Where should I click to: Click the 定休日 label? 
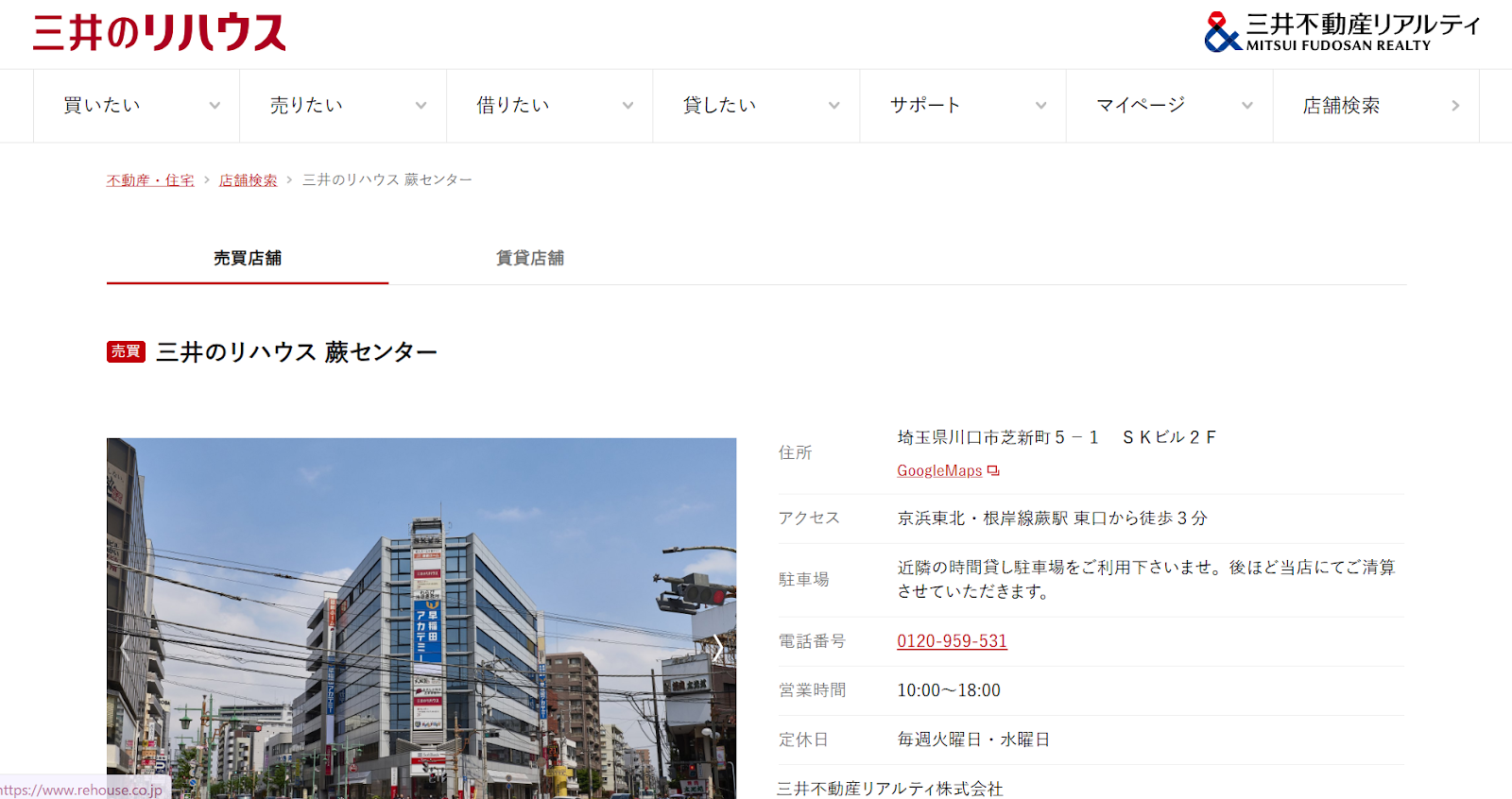point(803,739)
